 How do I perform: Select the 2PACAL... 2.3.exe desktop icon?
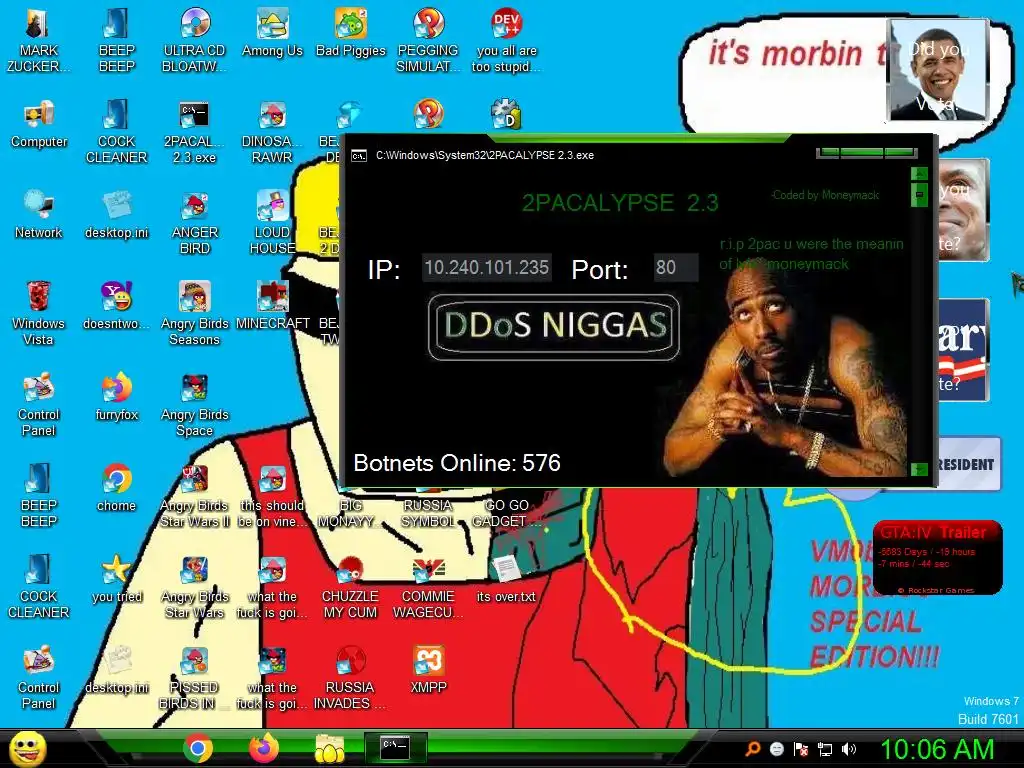tap(195, 132)
